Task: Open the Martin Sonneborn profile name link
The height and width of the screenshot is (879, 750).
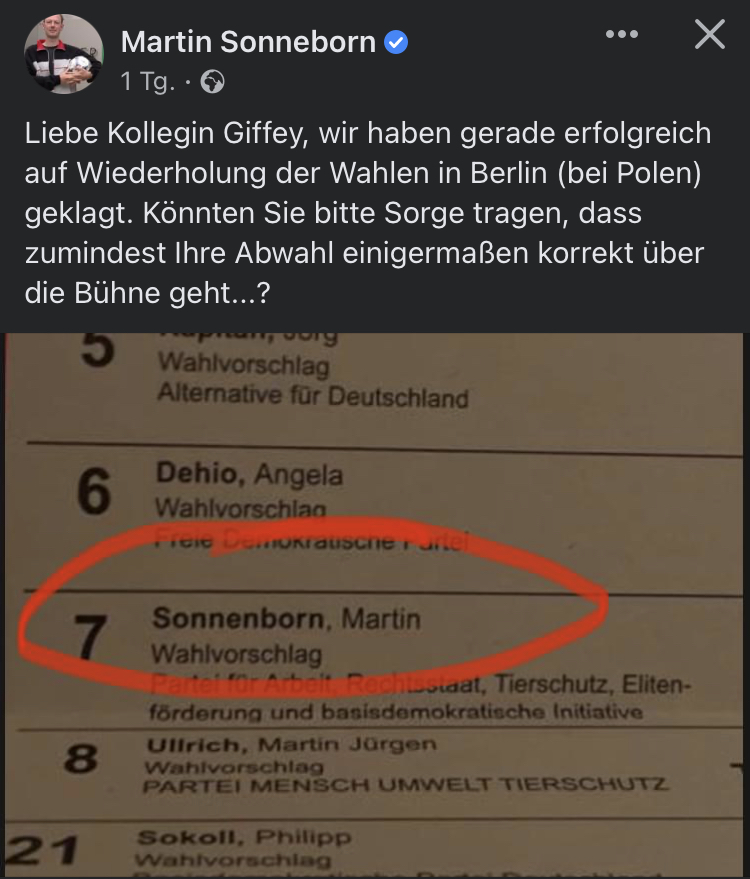Action: point(248,41)
